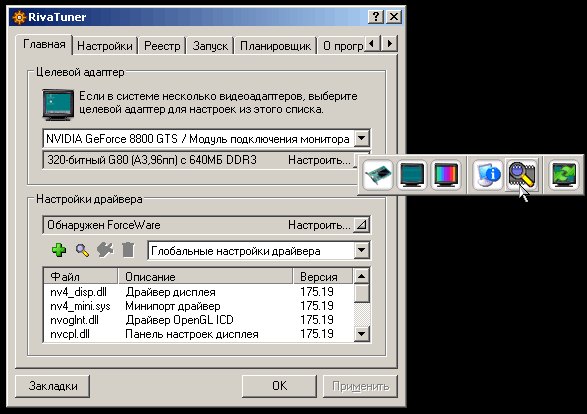587x414 pixels.
Task: Click Настроить next to Обнаружен ForceWare
Action: click(x=319, y=225)
